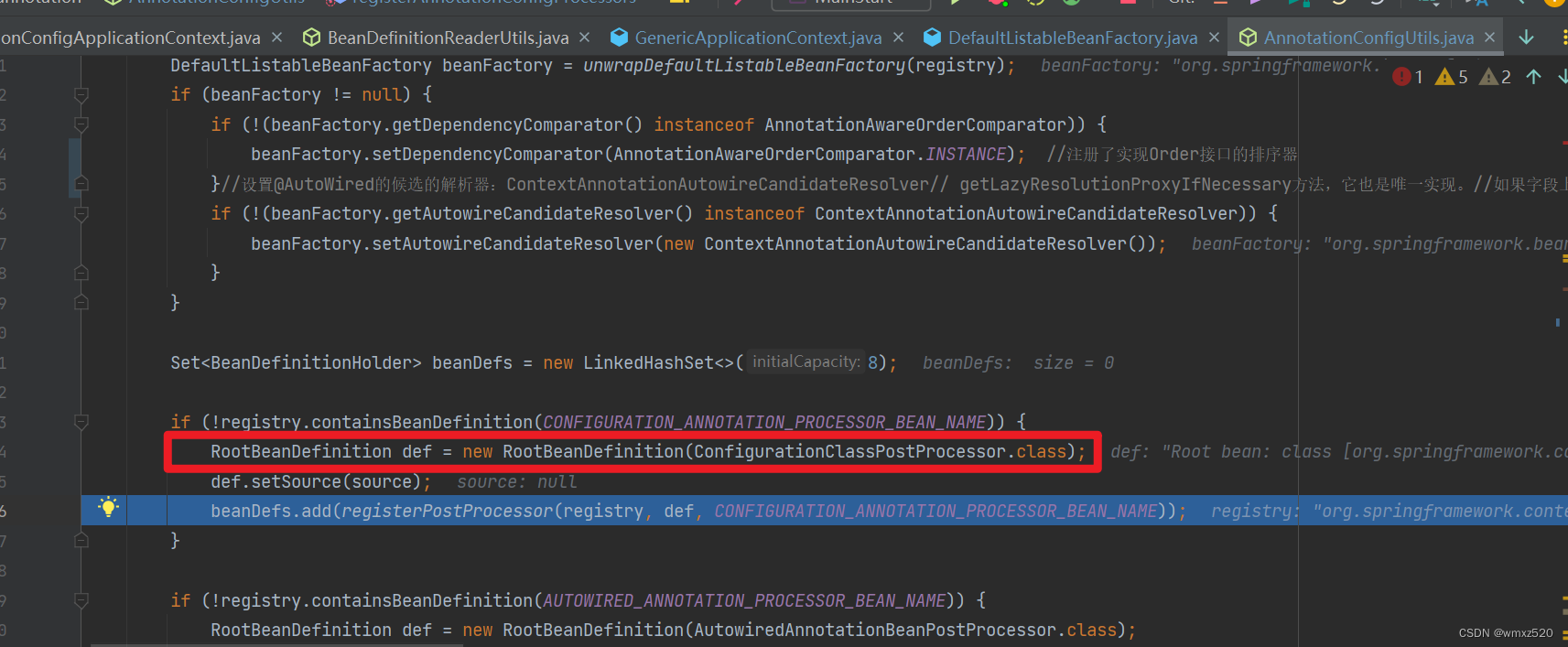The image size is (1568, 647).
Task: Click class icon on BeanDefinitionReaderUtils.java tab
Action: (x=311, y=38)
